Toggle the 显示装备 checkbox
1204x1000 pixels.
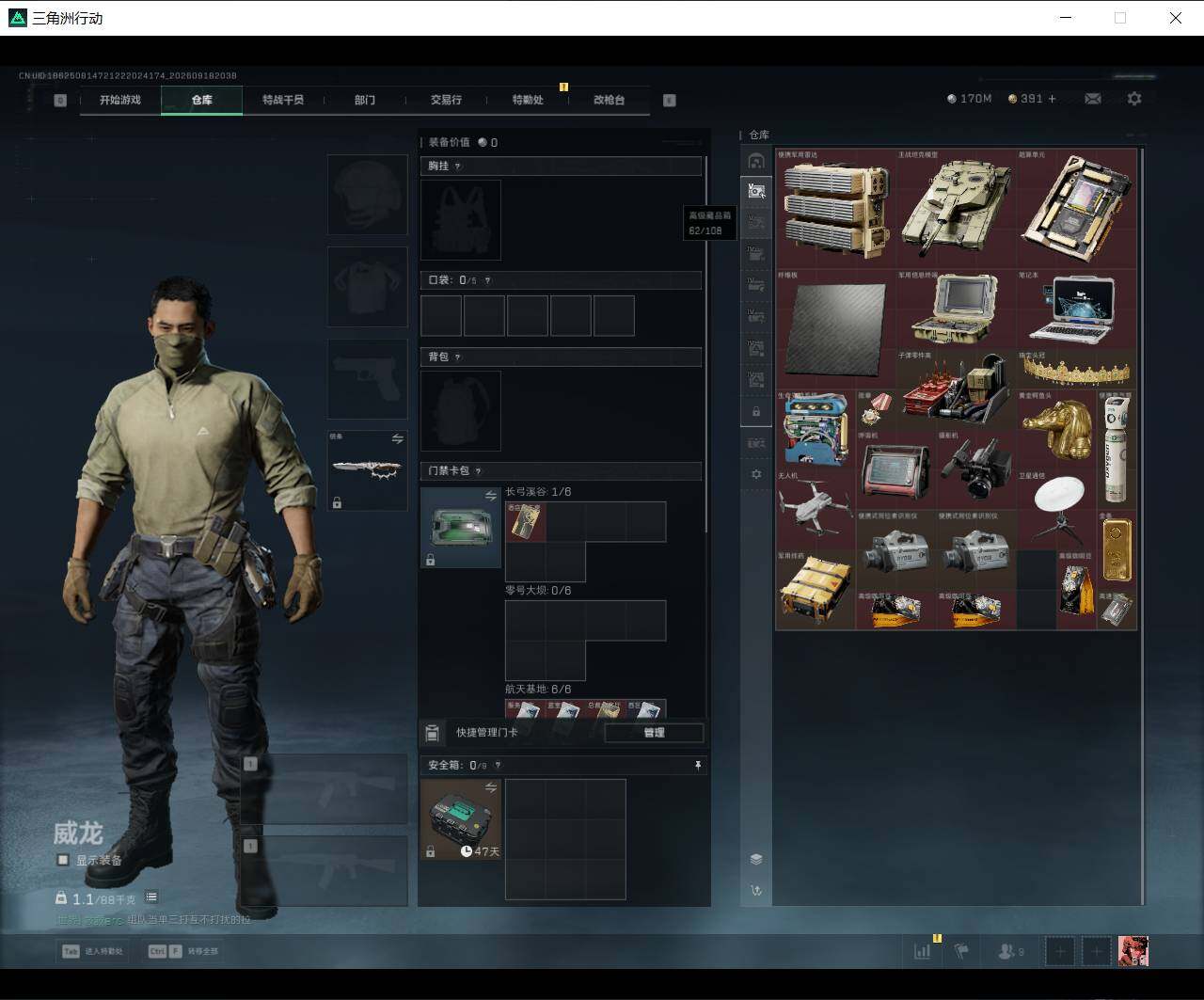tap(63, 860)
